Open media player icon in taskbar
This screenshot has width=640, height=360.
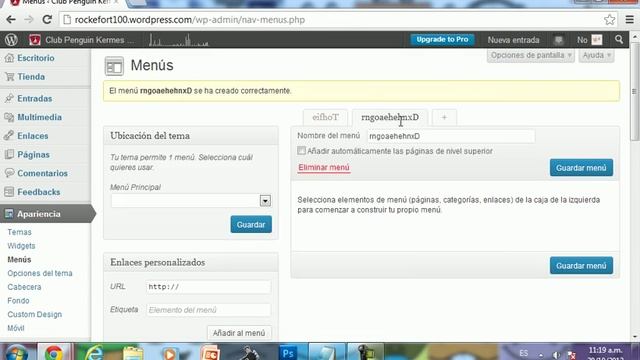click(169, 353)
